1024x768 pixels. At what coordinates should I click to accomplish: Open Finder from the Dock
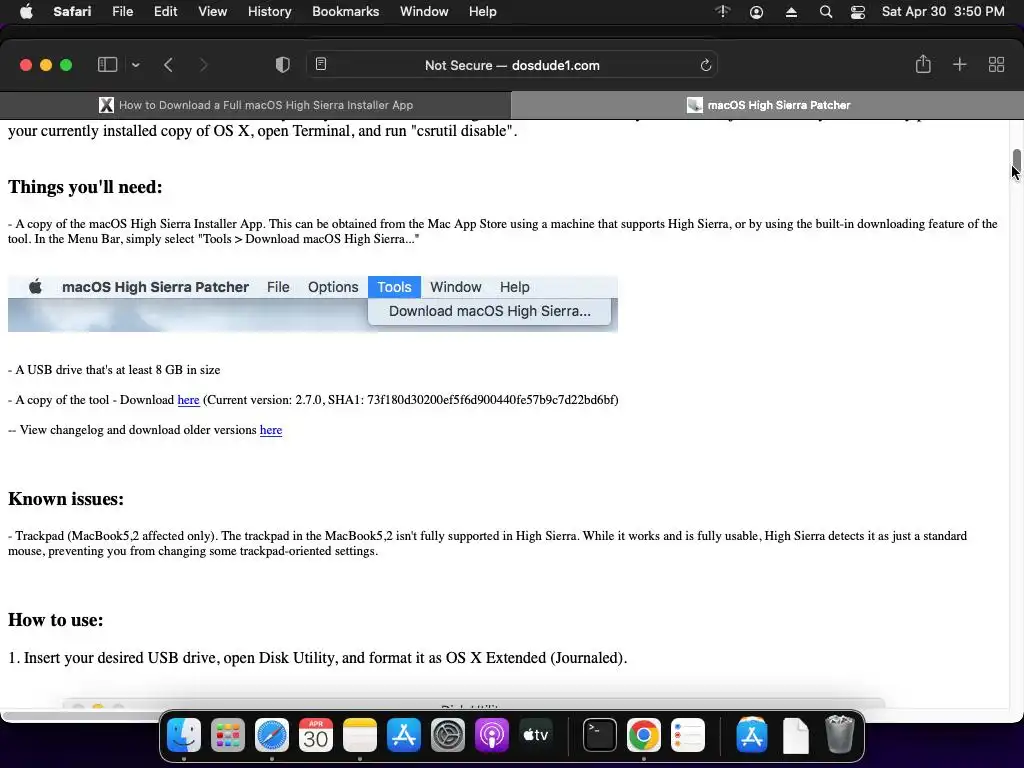tap(184, 735)
